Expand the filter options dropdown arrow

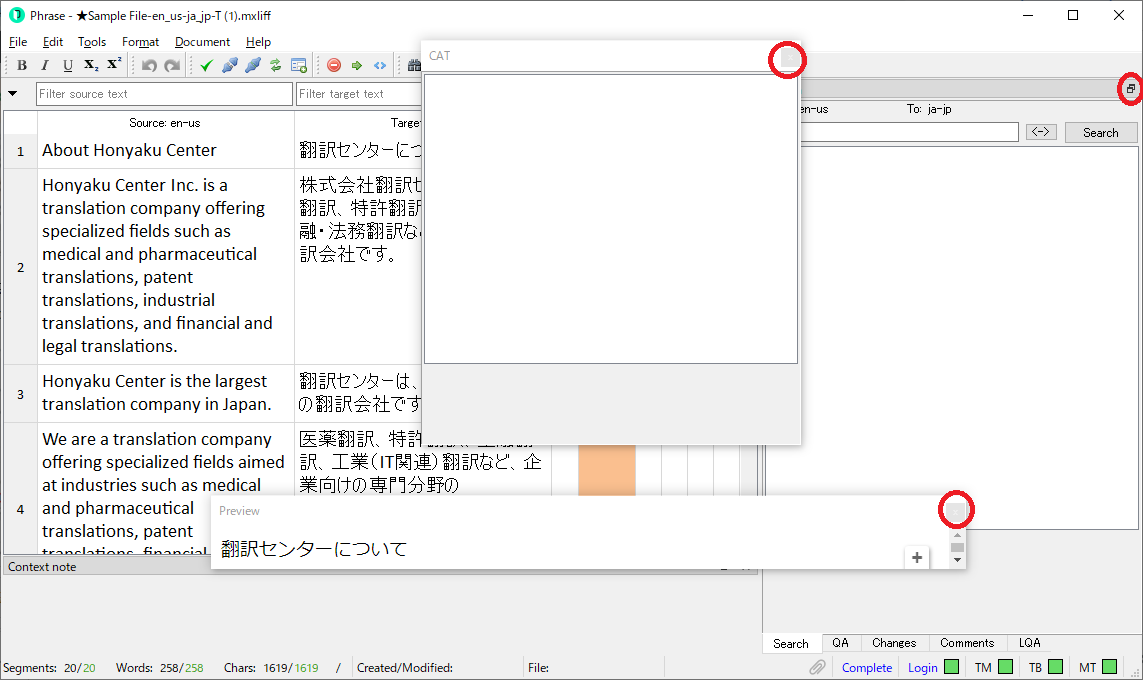[x=13, y=94]
